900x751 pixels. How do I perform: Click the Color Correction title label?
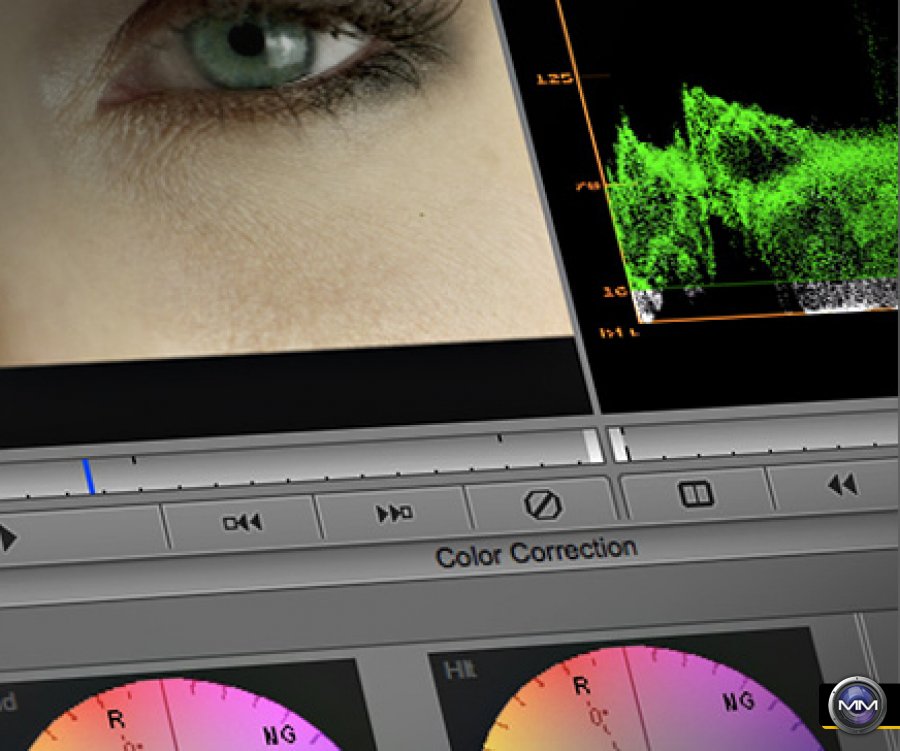point(536,552)
